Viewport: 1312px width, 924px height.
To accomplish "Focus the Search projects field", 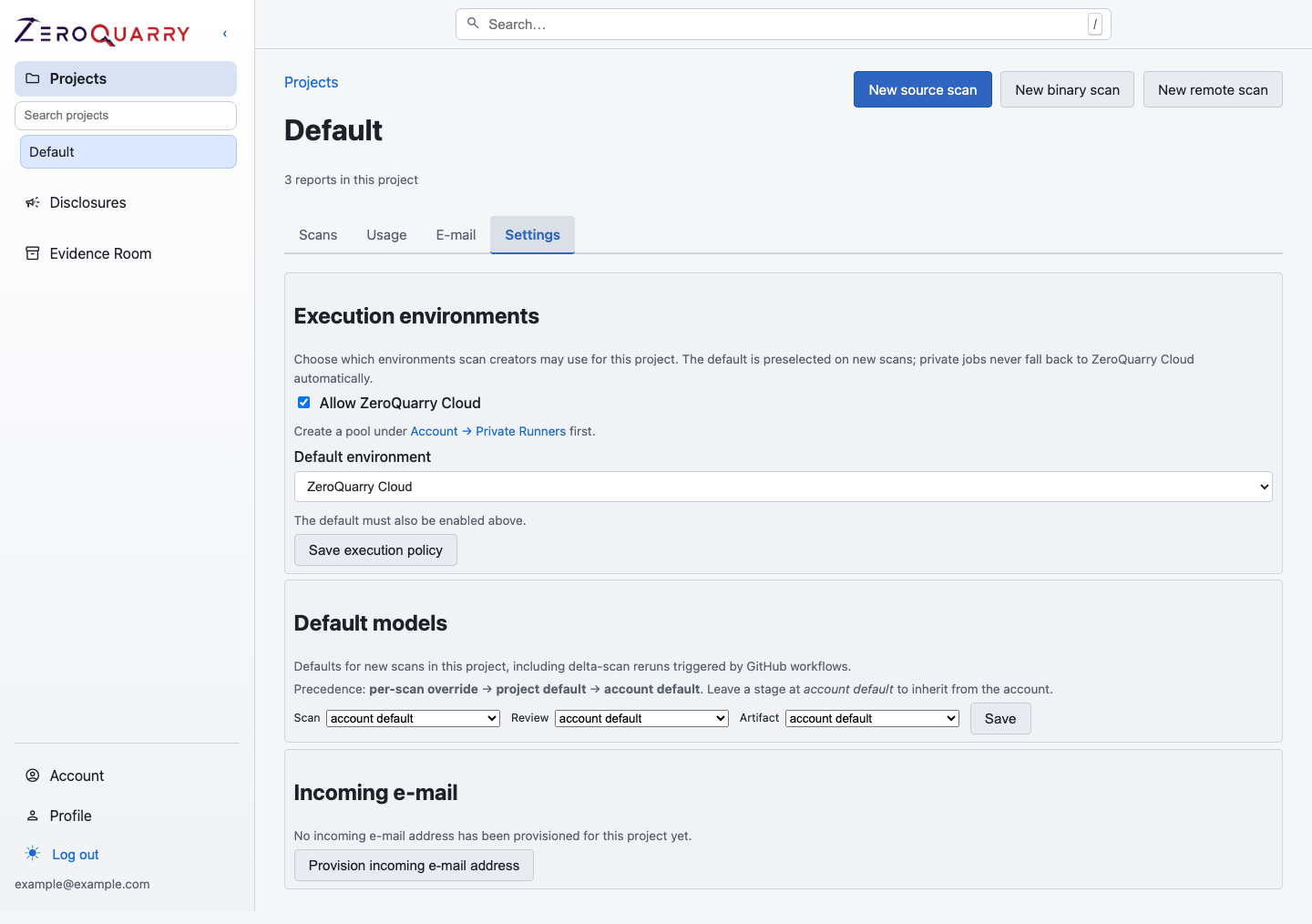I will [x=126, y=116].
